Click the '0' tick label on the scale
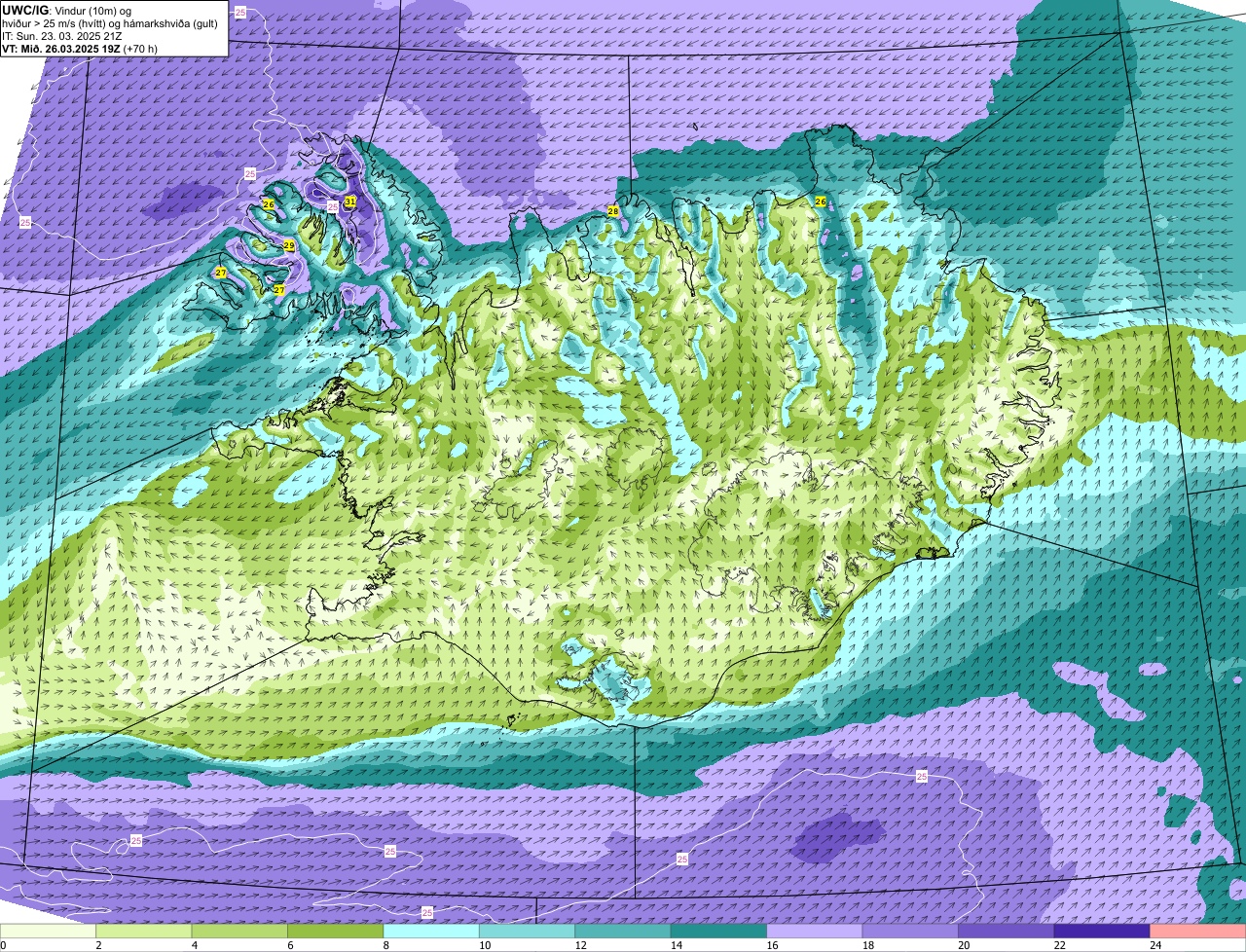1246x952 pixels. pos(3,944)
